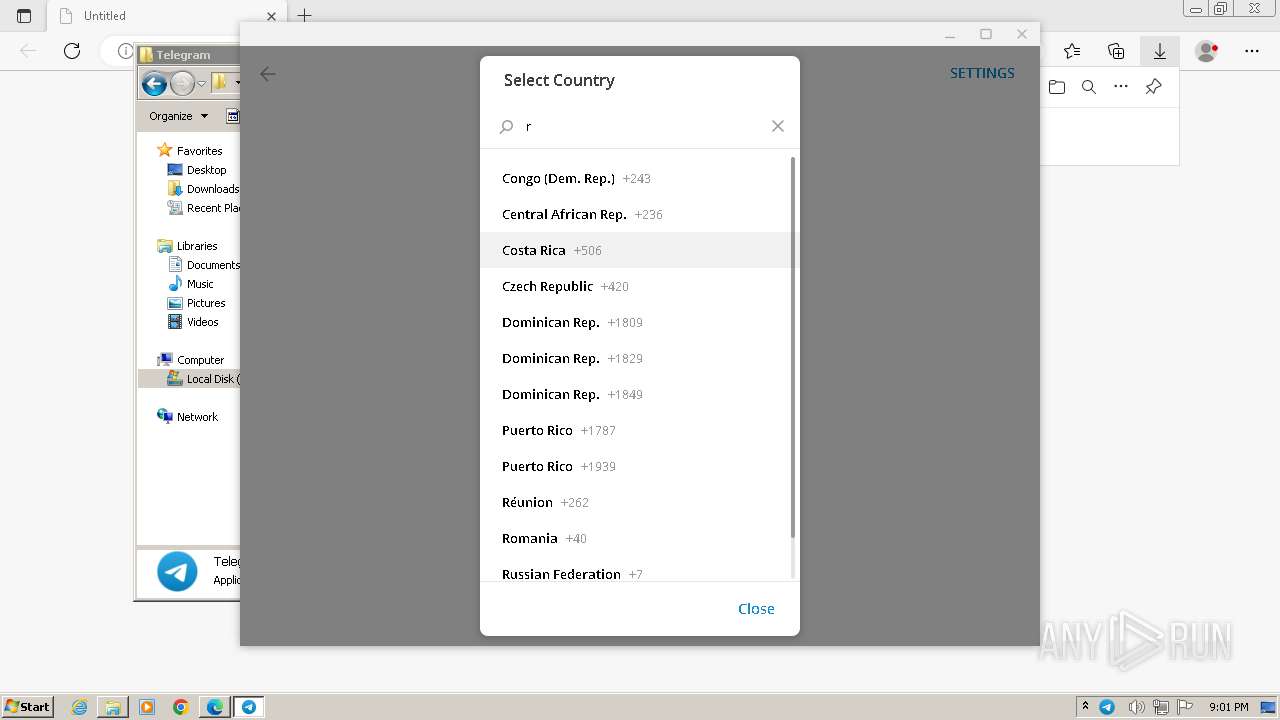Open volume control in system tray
Image resolution: width=1280 pixels, height=720 pixels.
1135,707
